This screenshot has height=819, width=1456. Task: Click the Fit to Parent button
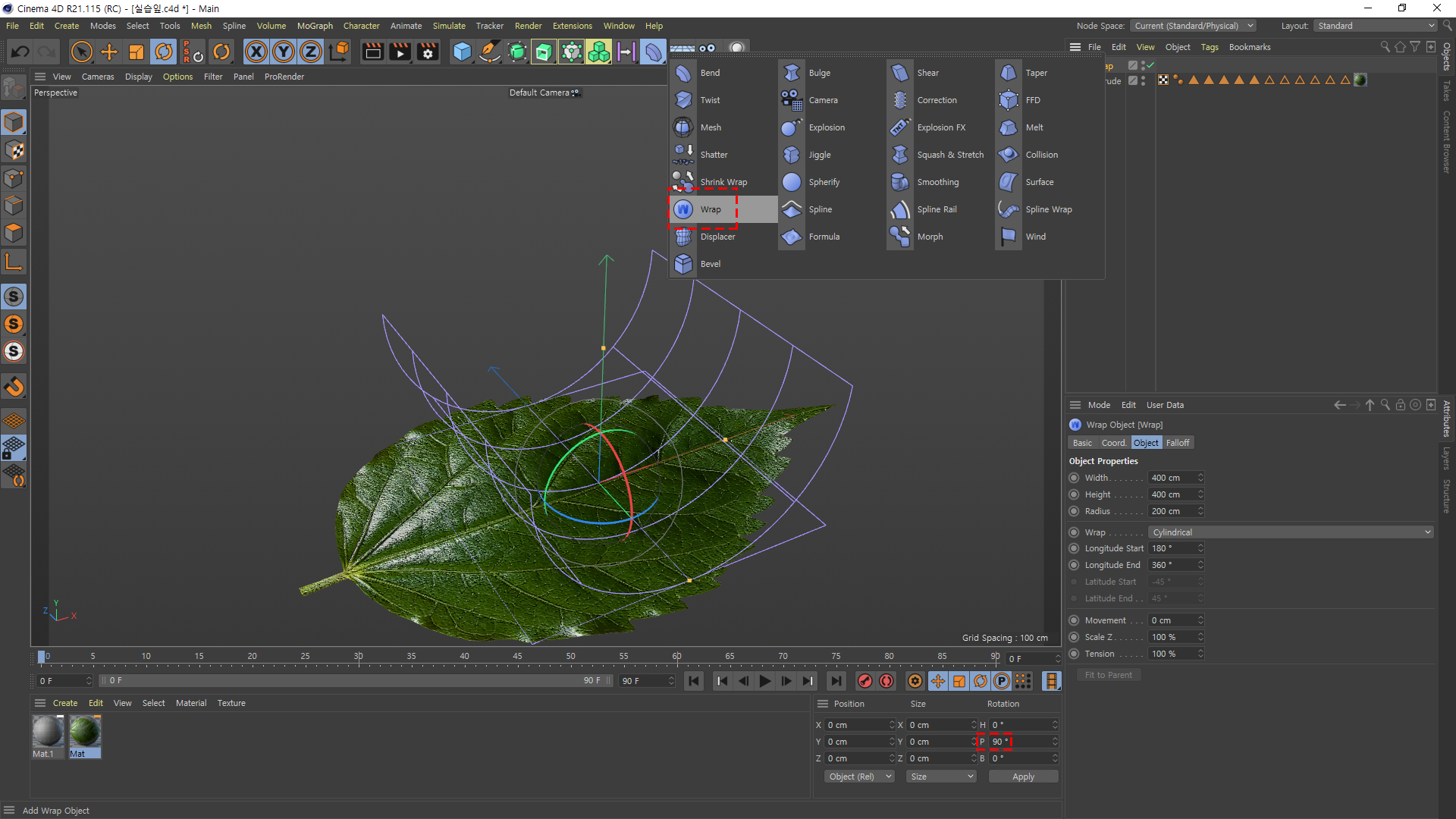1108,675
